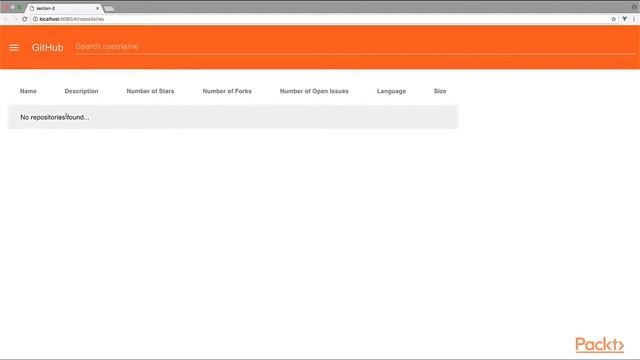Image resolution: width=640 pixels, height=360 pixels.
Task: Reload the page with the refresh icon
Action: tap(24, 19)
